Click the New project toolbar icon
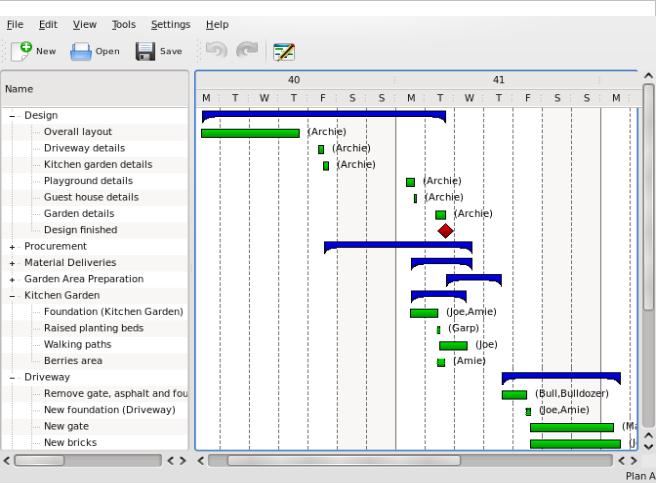The image size is (659, 483). [x=21, y=51]
